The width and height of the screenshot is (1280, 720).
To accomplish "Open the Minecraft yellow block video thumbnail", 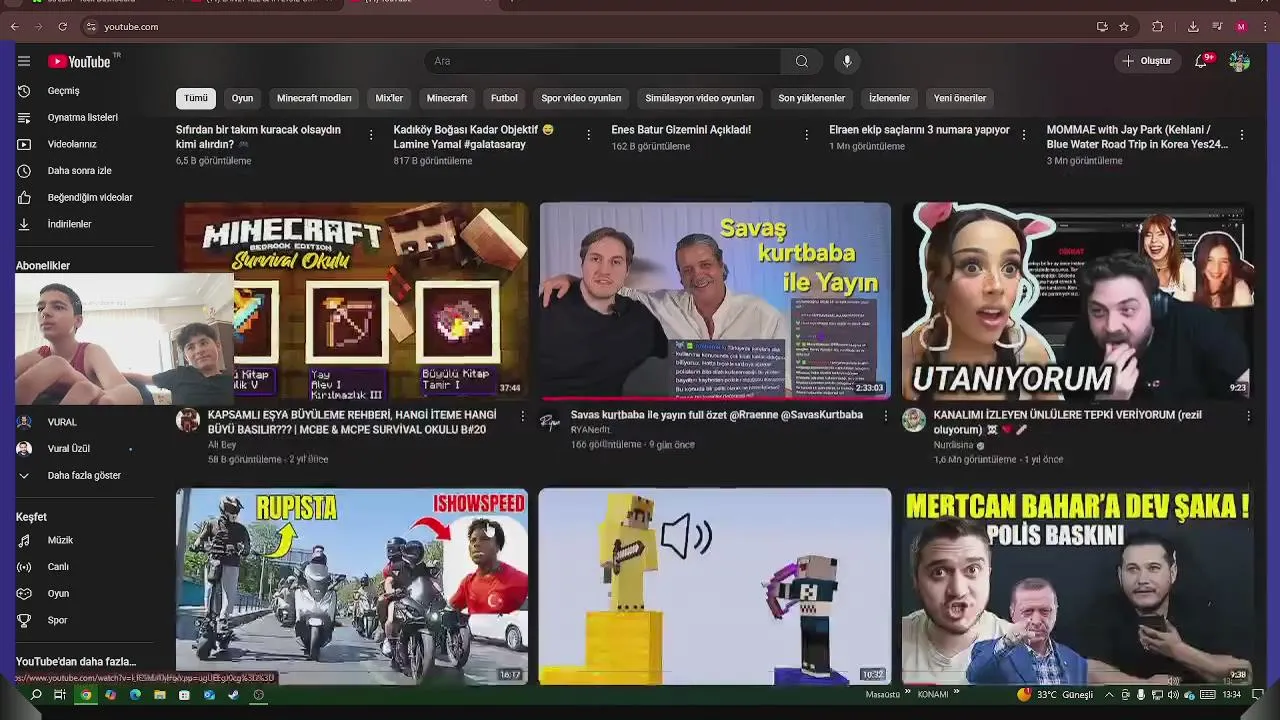I will pyautogui.click(x=715, y=586).
